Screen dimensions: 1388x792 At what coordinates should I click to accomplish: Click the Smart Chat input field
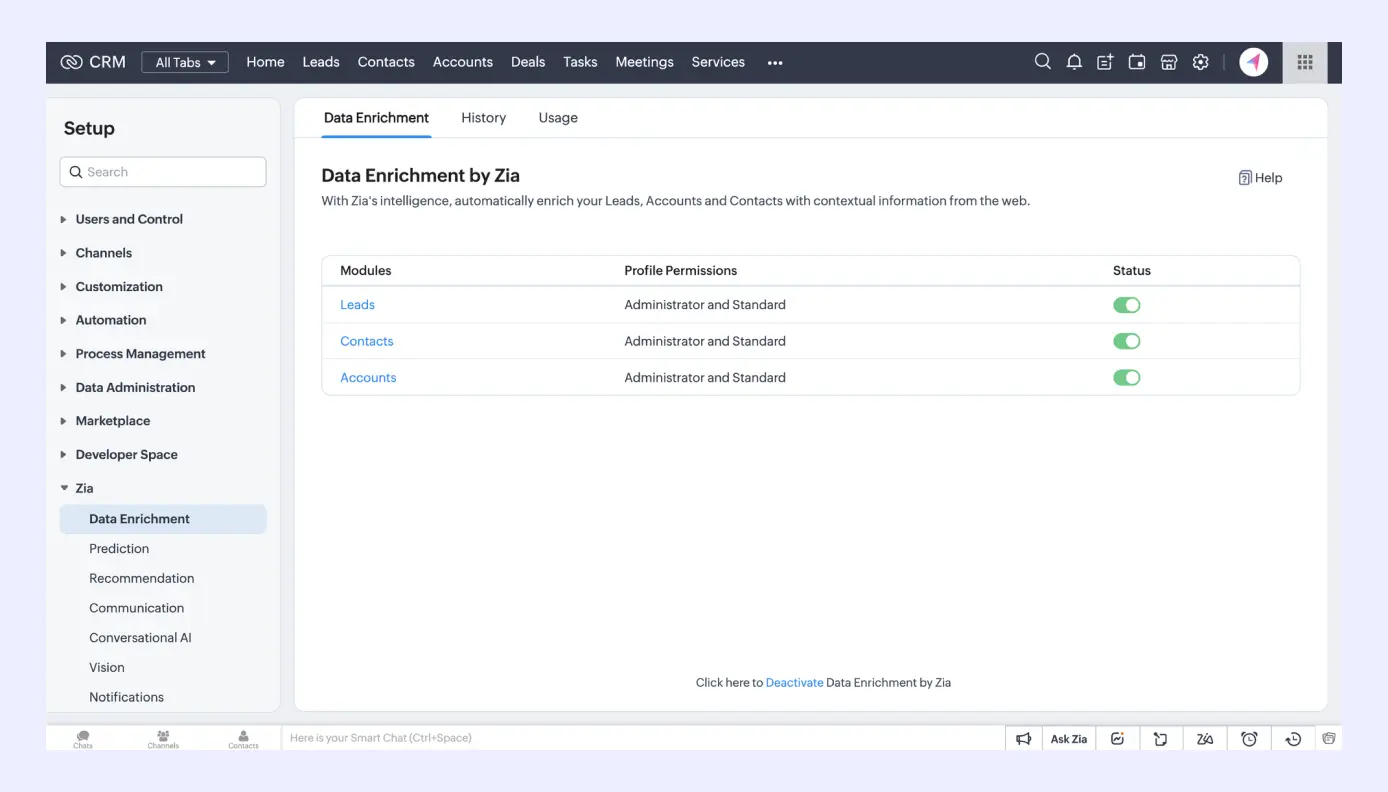(x=643, y=738)
